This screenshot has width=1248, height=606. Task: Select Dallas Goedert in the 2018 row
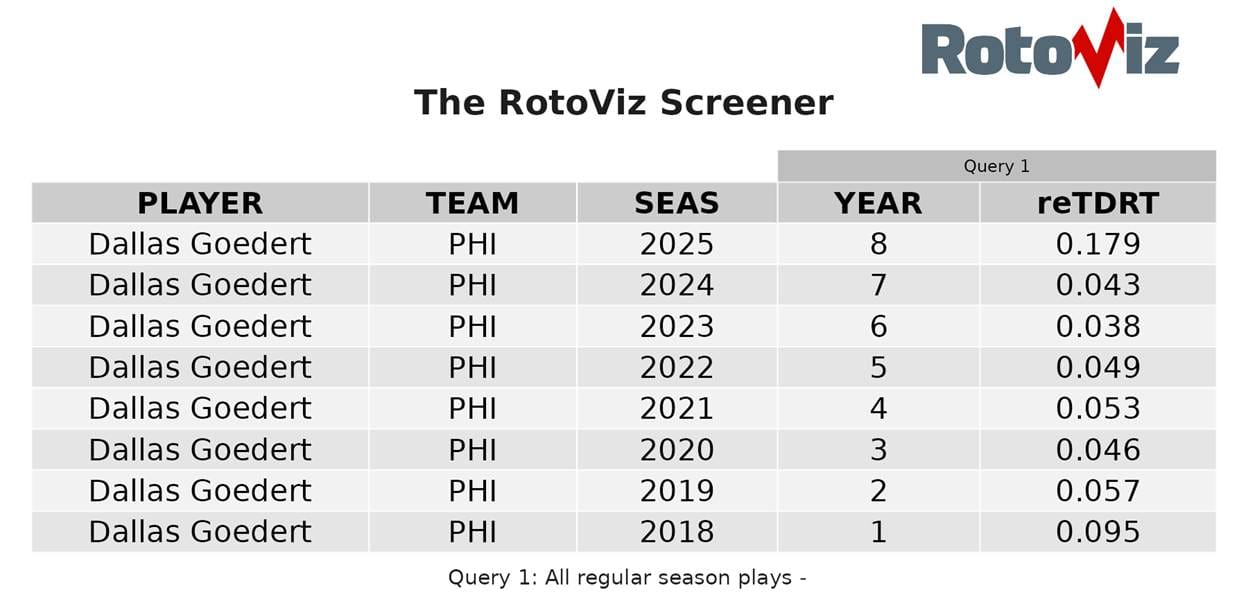(200, 532)
